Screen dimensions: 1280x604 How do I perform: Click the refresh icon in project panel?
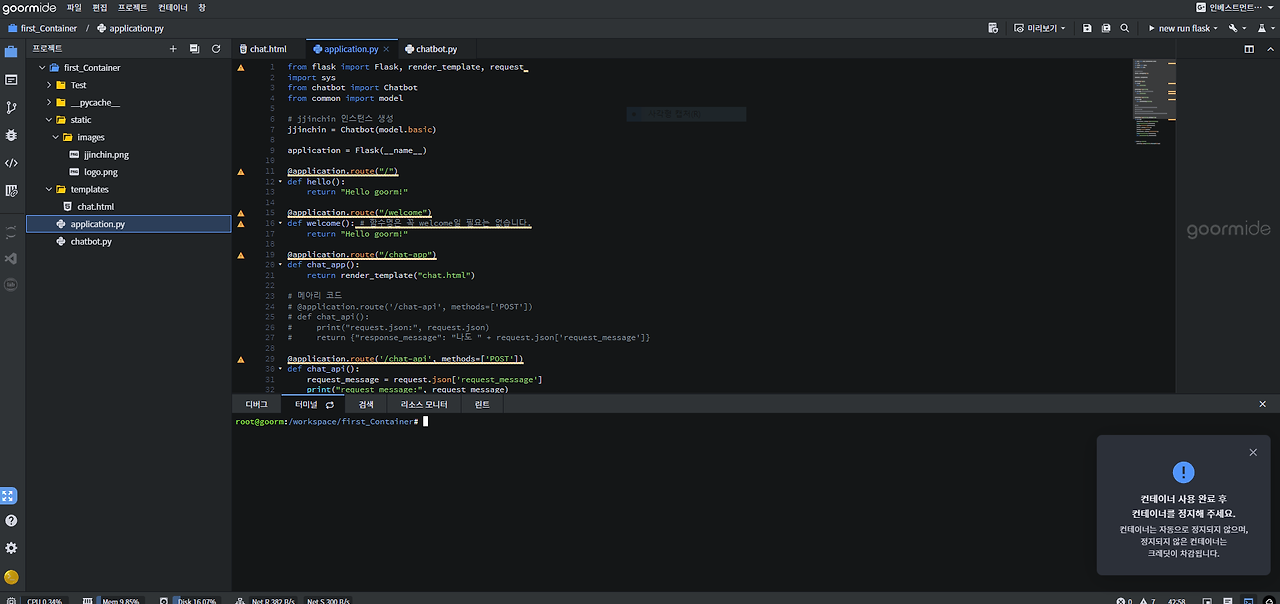click(215, 48)
